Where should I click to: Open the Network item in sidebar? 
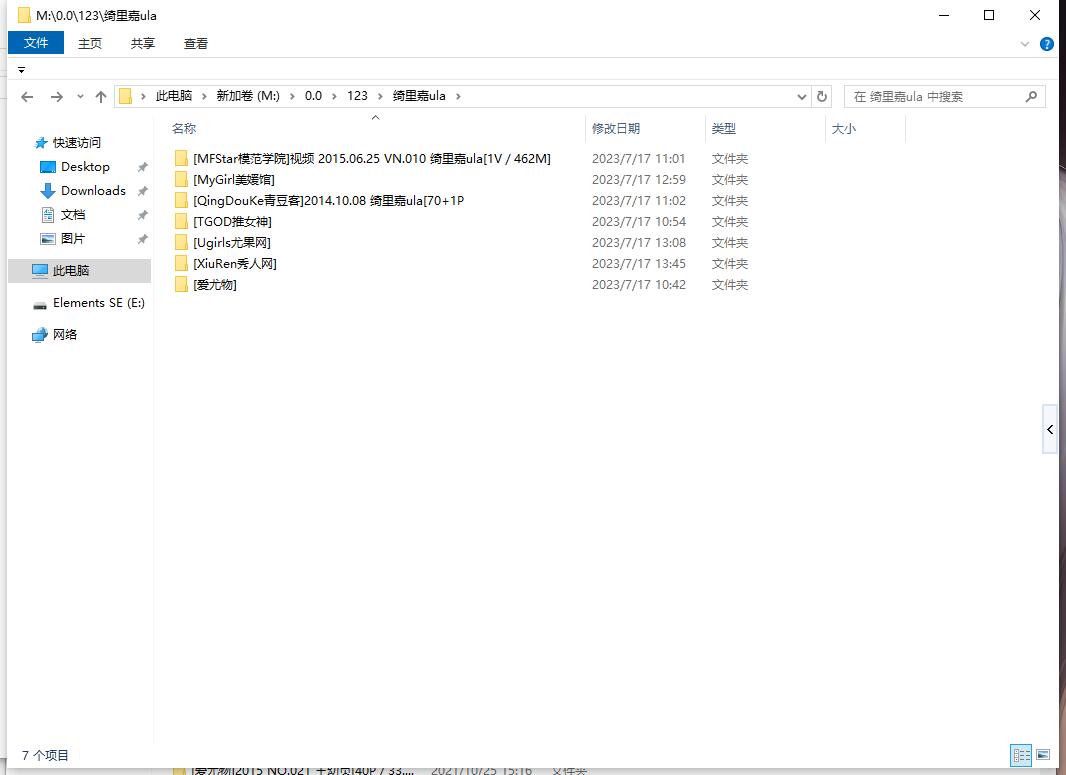[65, 335]
